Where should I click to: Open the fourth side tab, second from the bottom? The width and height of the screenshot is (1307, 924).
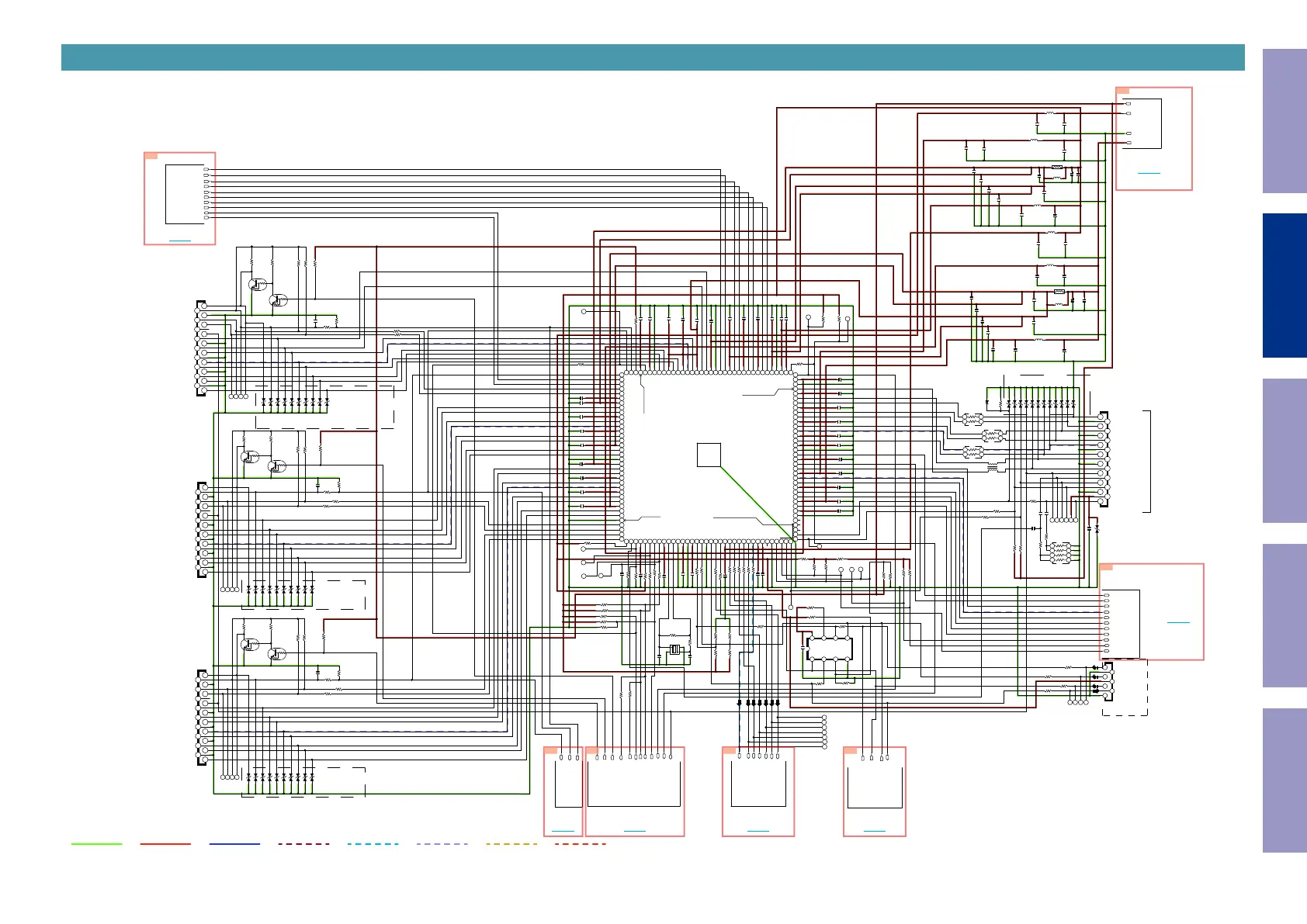point(1284,616)
